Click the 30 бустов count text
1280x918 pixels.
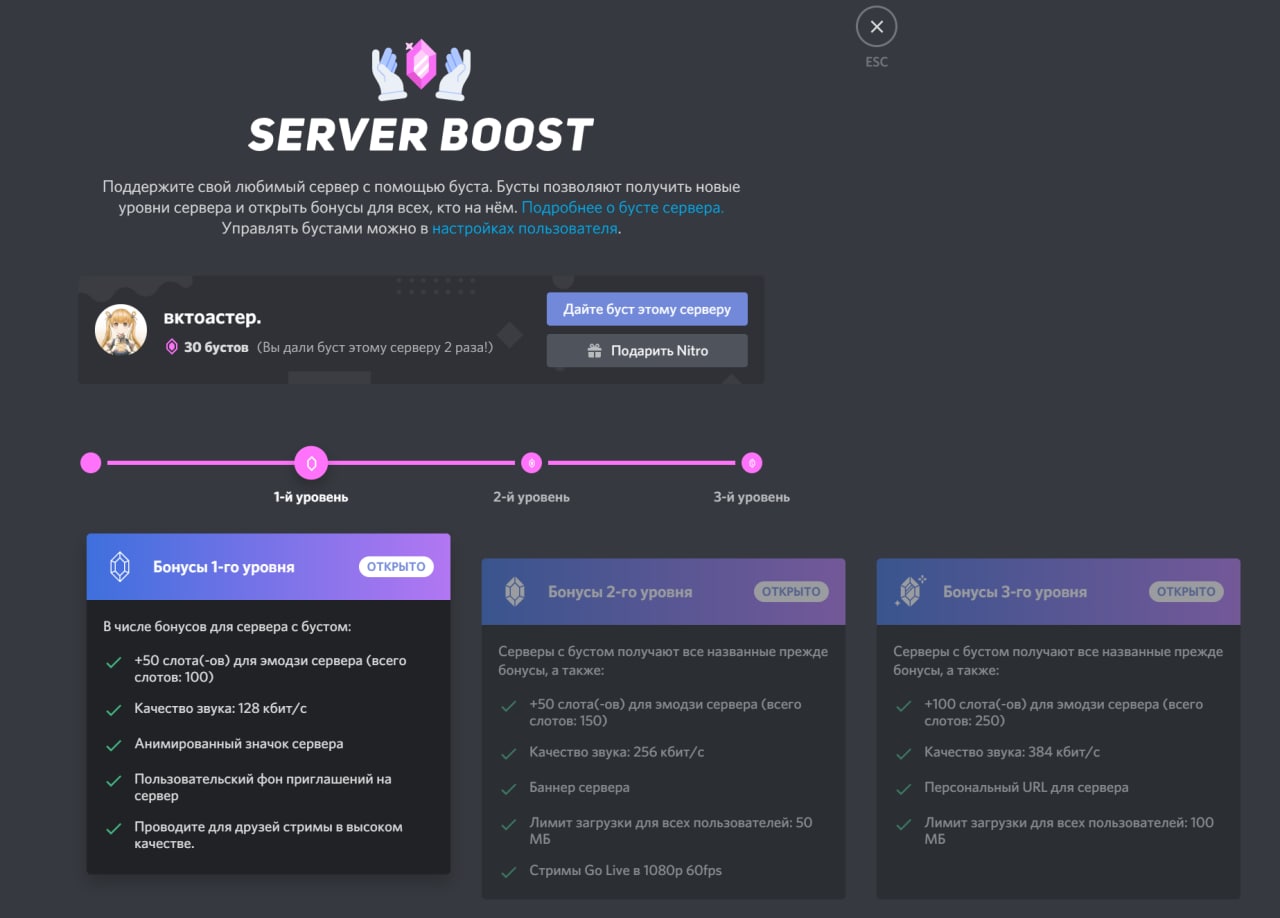(216, 348)
